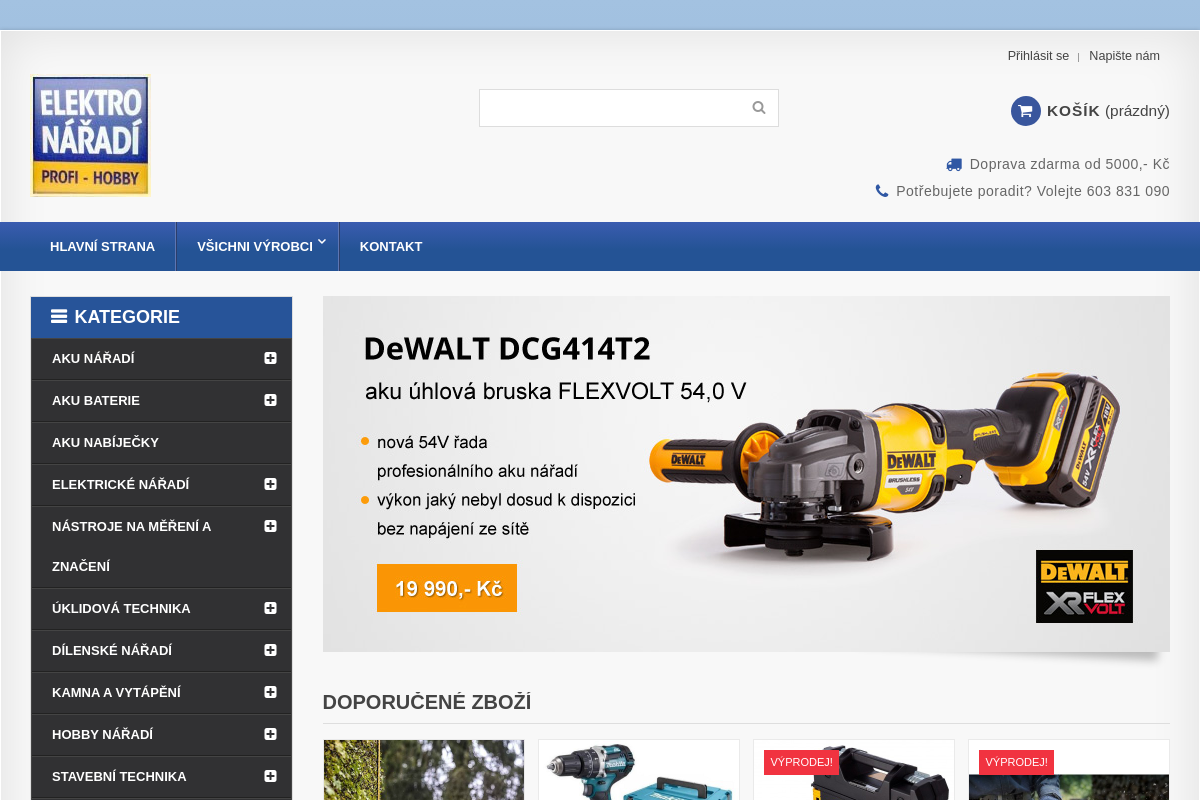The image size is (1200, 800).
Task: Expand the Aku nářadí category
Action: click(270, 358)
